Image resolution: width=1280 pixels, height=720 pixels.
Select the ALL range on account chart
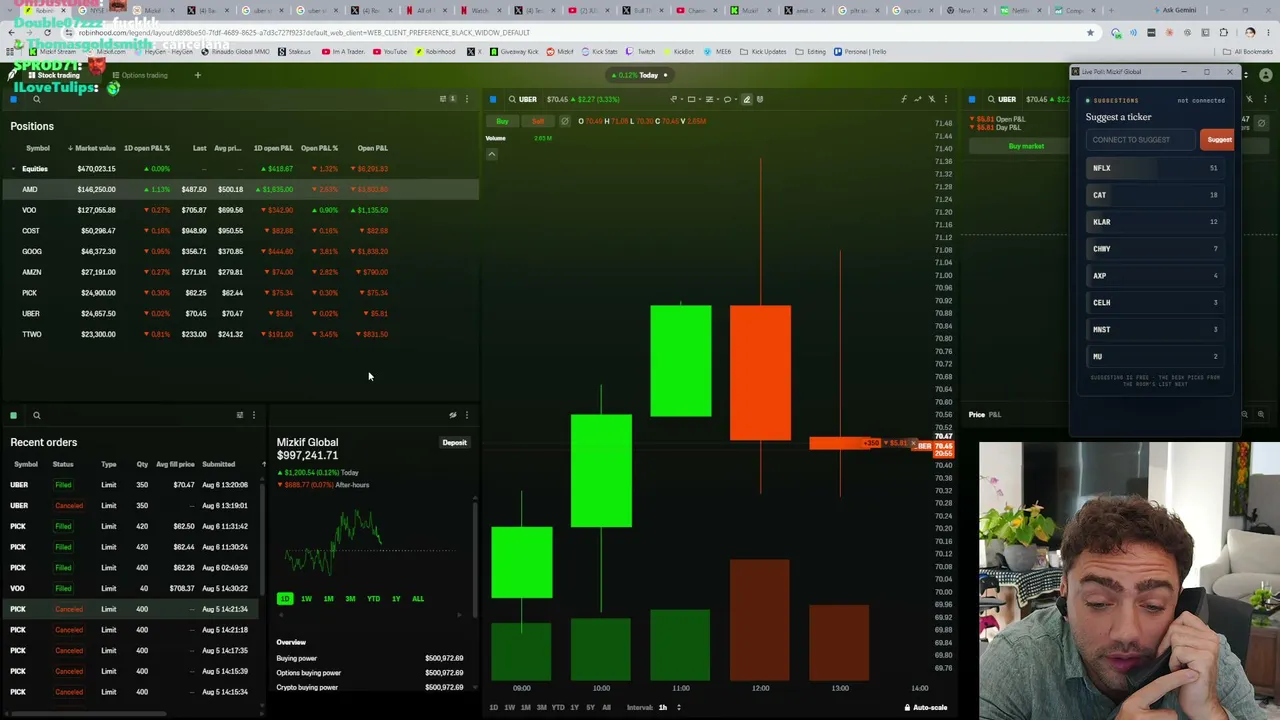coord(417,598)
